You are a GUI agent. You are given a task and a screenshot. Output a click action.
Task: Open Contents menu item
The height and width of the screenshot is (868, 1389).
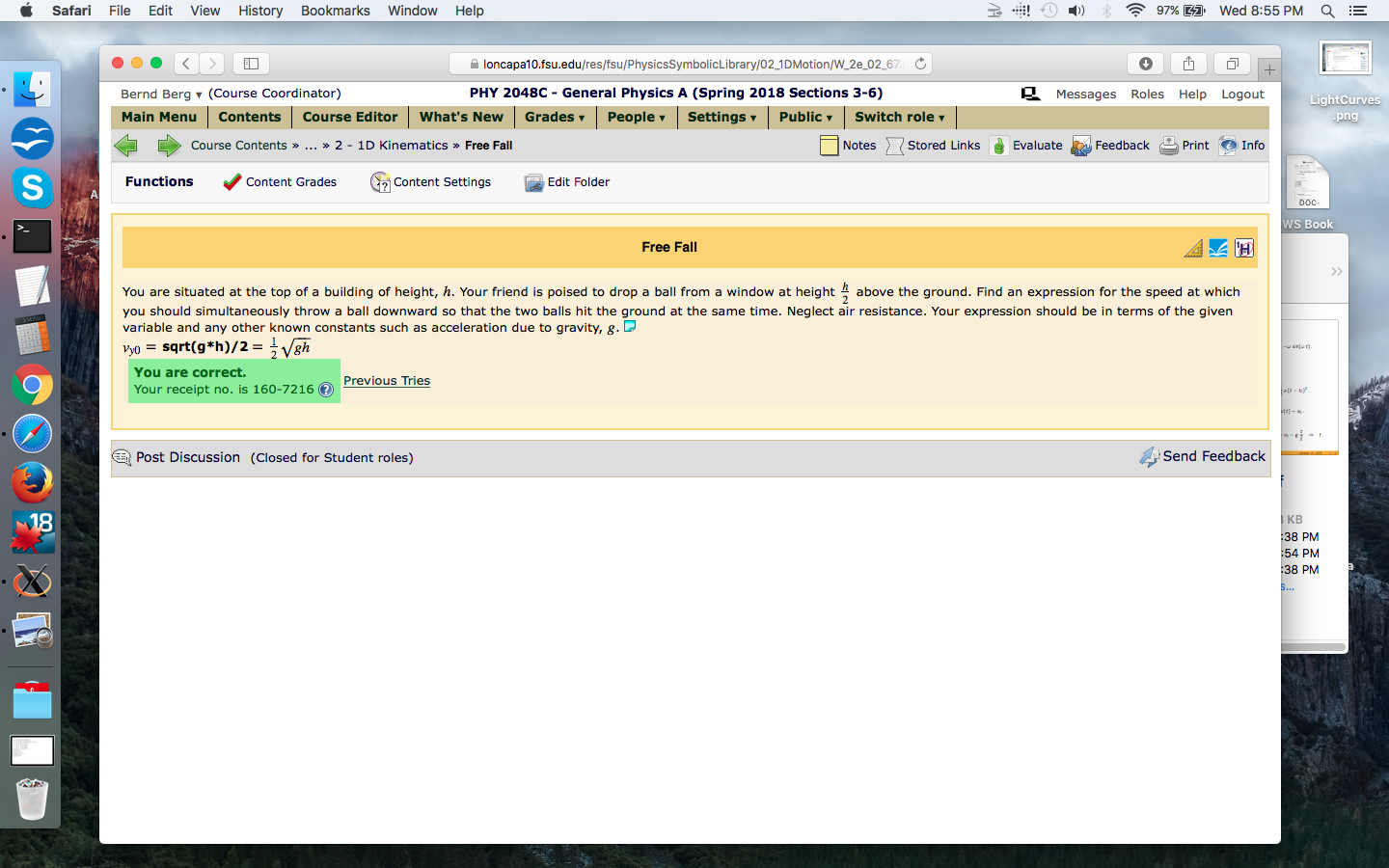click(x=250, y=117)
